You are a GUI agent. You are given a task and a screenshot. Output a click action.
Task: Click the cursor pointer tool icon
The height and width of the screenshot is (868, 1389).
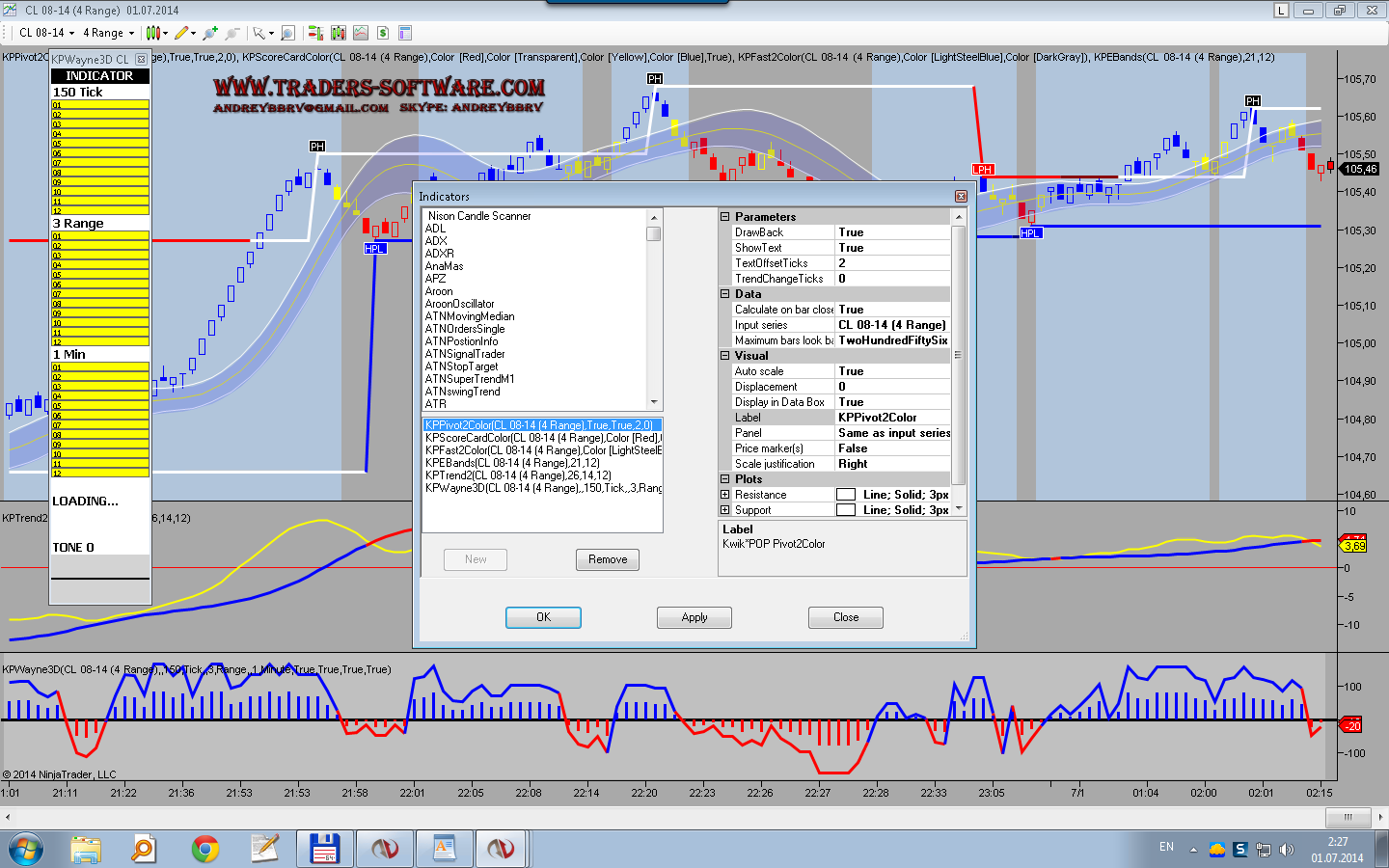(259, 33)
